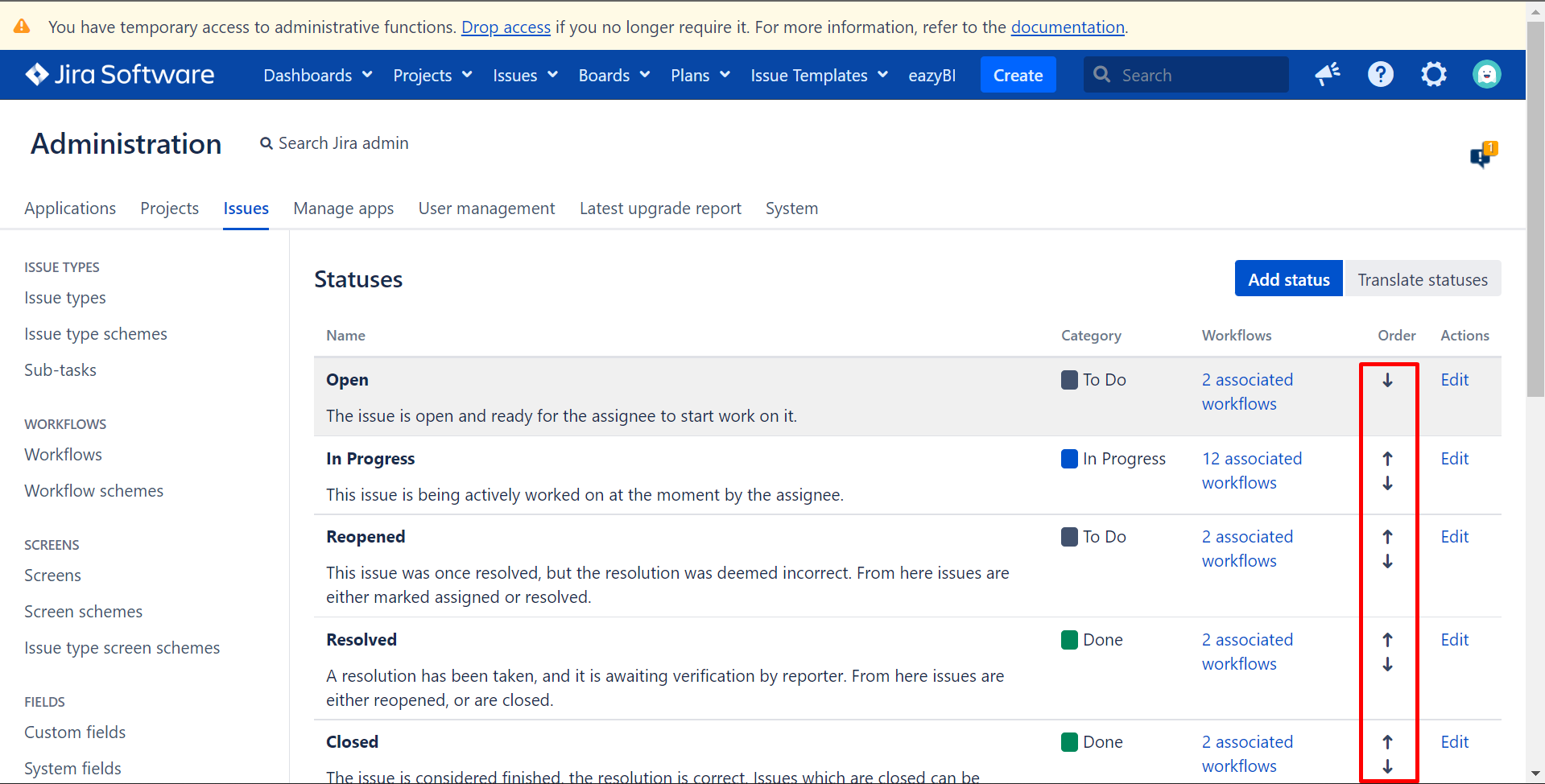
Task: Move the Reopened status down using arrow
Action: (1387, 561)
